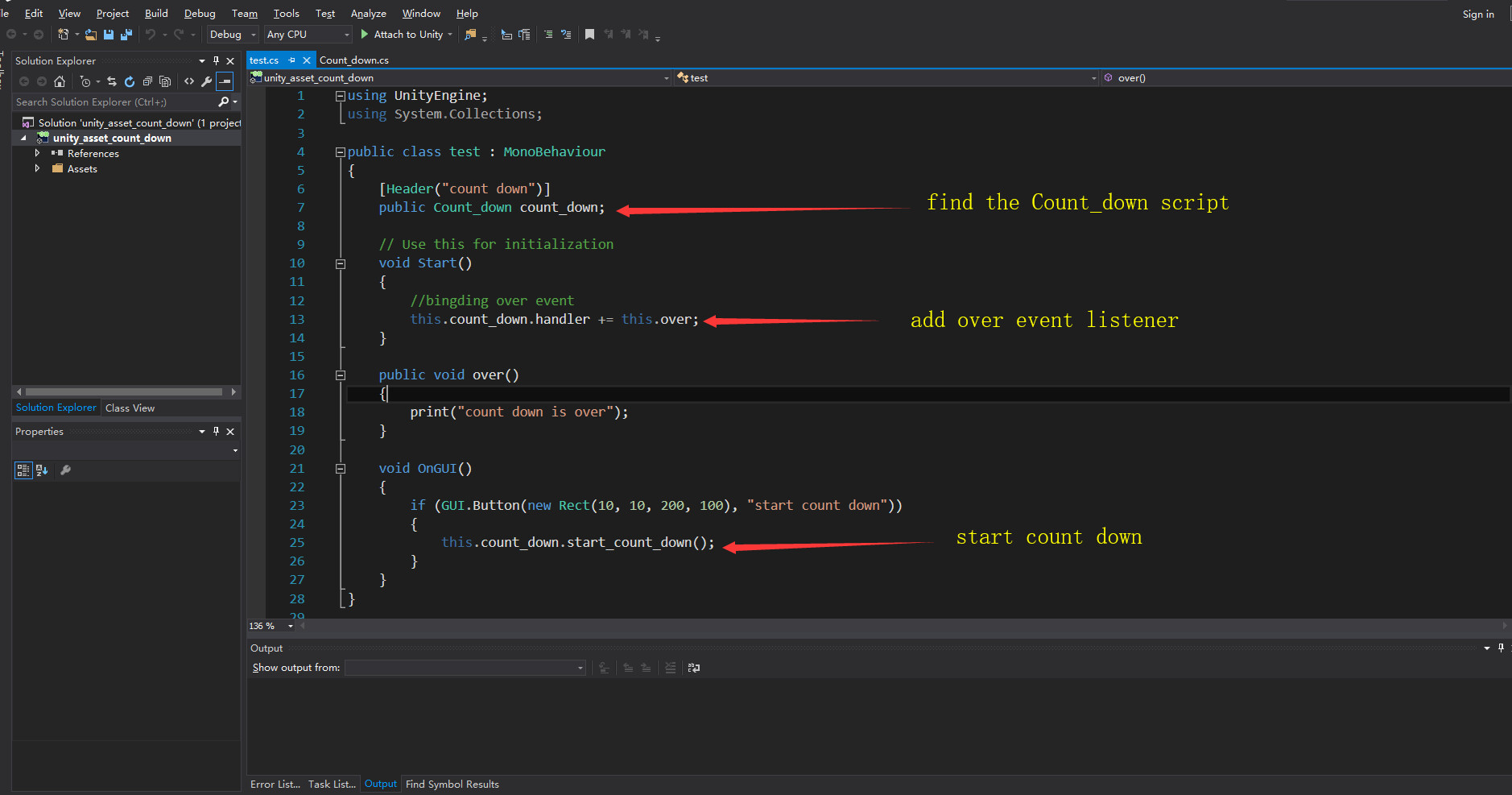Expand the Assets folder node
1512x795 pixels.
pos(37,168)
